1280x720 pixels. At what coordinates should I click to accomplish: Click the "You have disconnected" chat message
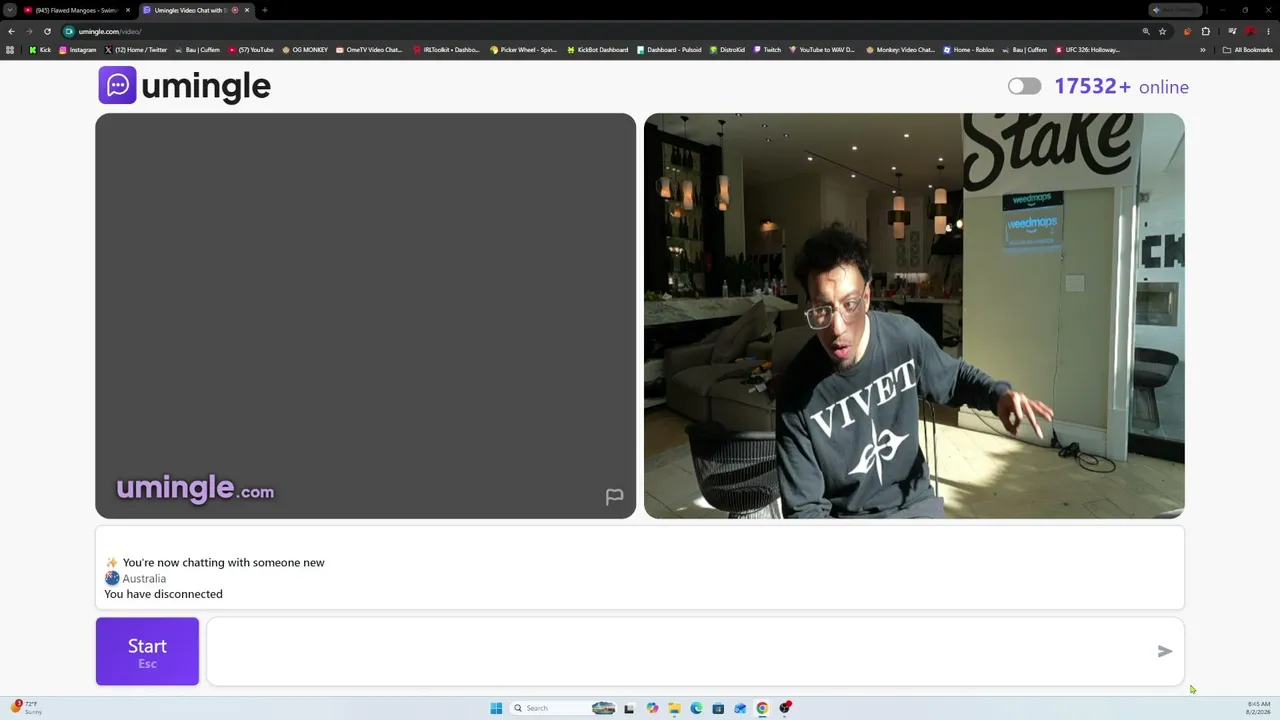[x=163, y=594]
